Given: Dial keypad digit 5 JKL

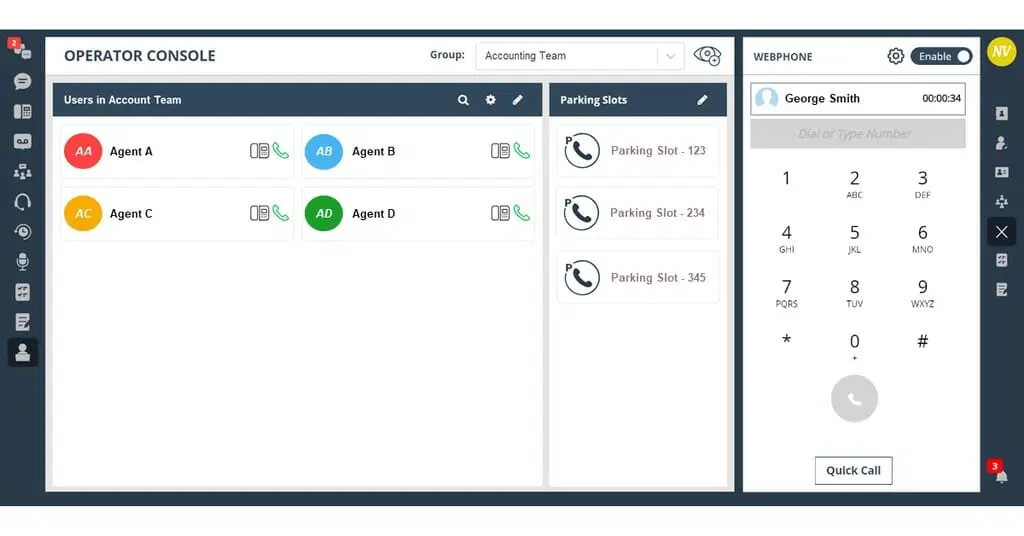Looking at the screenshot, I should click(854, 238).
